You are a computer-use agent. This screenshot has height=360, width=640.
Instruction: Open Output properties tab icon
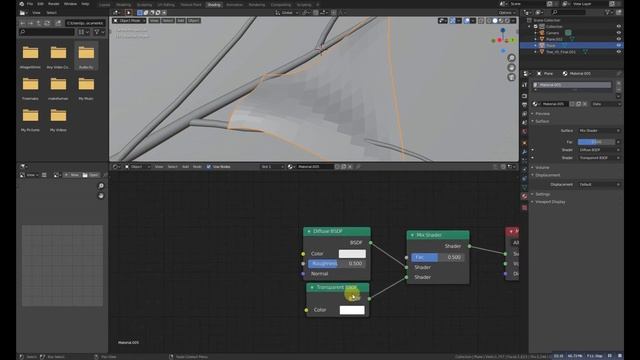[x=524, y=105]
